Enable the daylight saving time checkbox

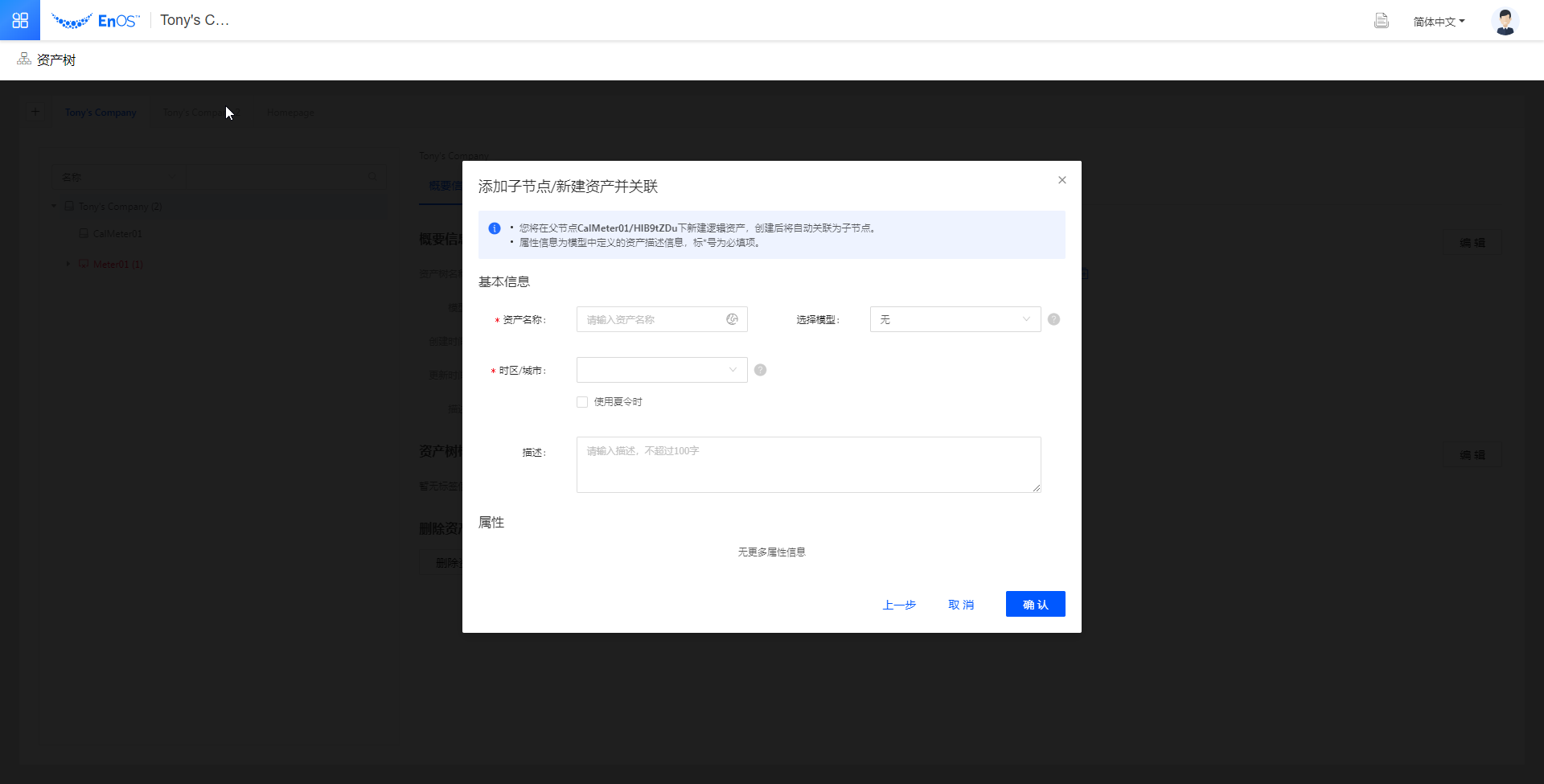tap(582, 402)
